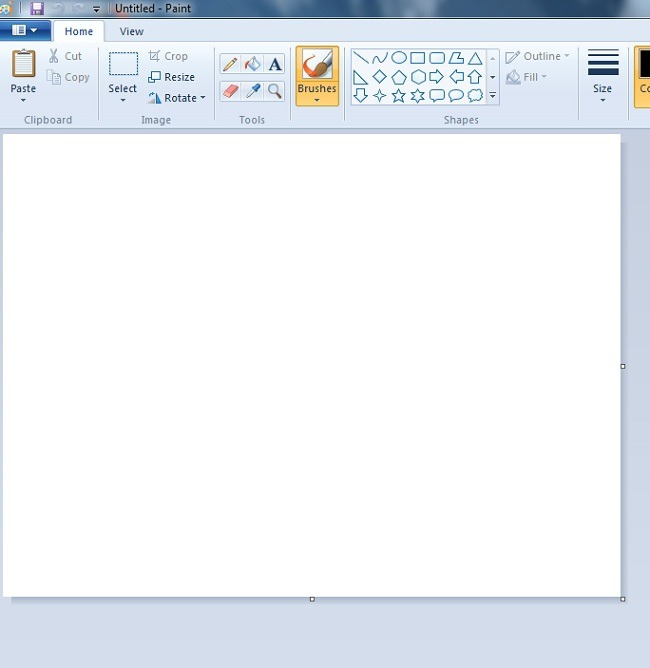650x668 pixels.
Task: Click the Undo arrow in title bar
Action: tap(58, 9)
